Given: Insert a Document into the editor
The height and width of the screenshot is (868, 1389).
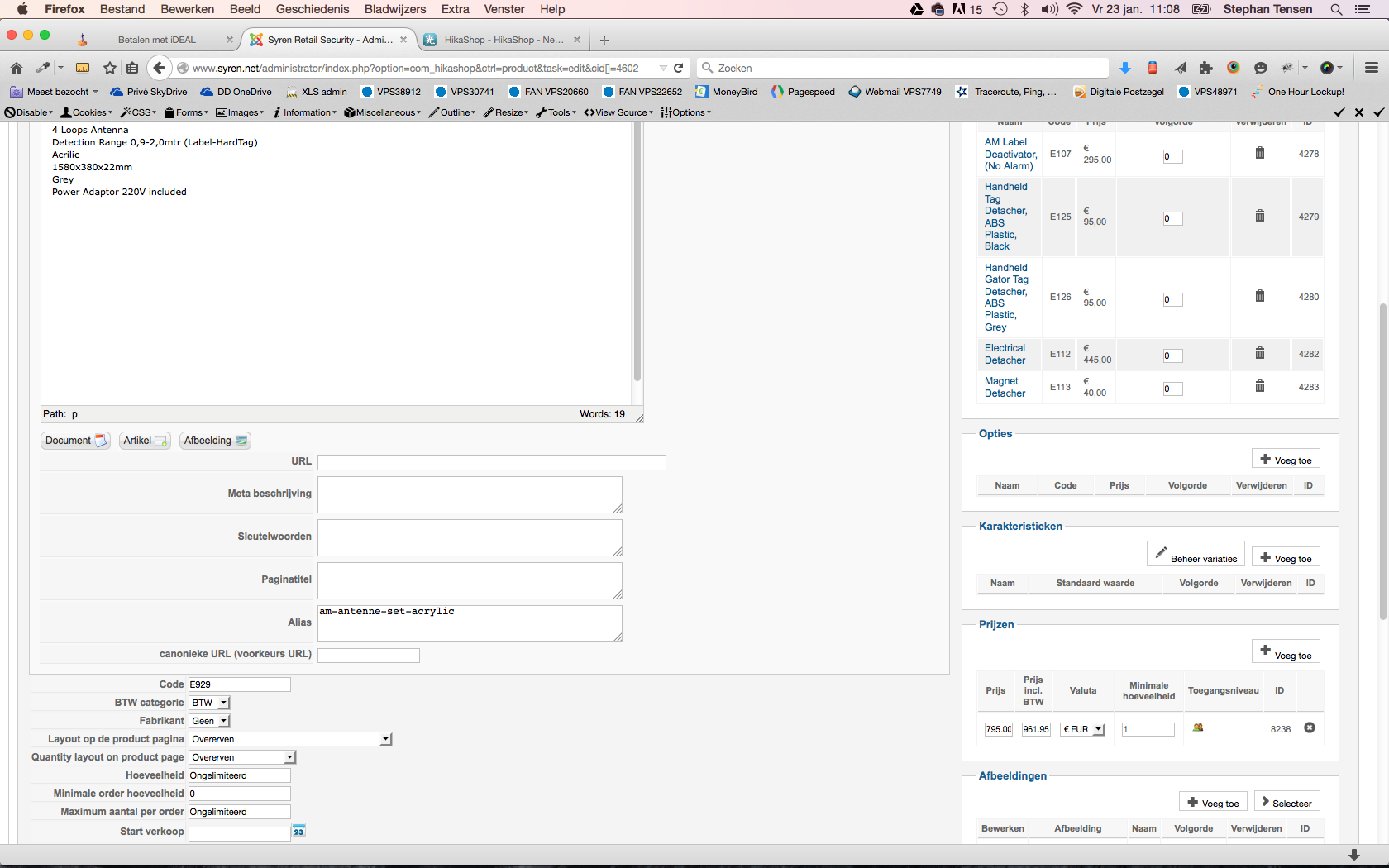Looking at the screenshot, I should tap(75, 441).
